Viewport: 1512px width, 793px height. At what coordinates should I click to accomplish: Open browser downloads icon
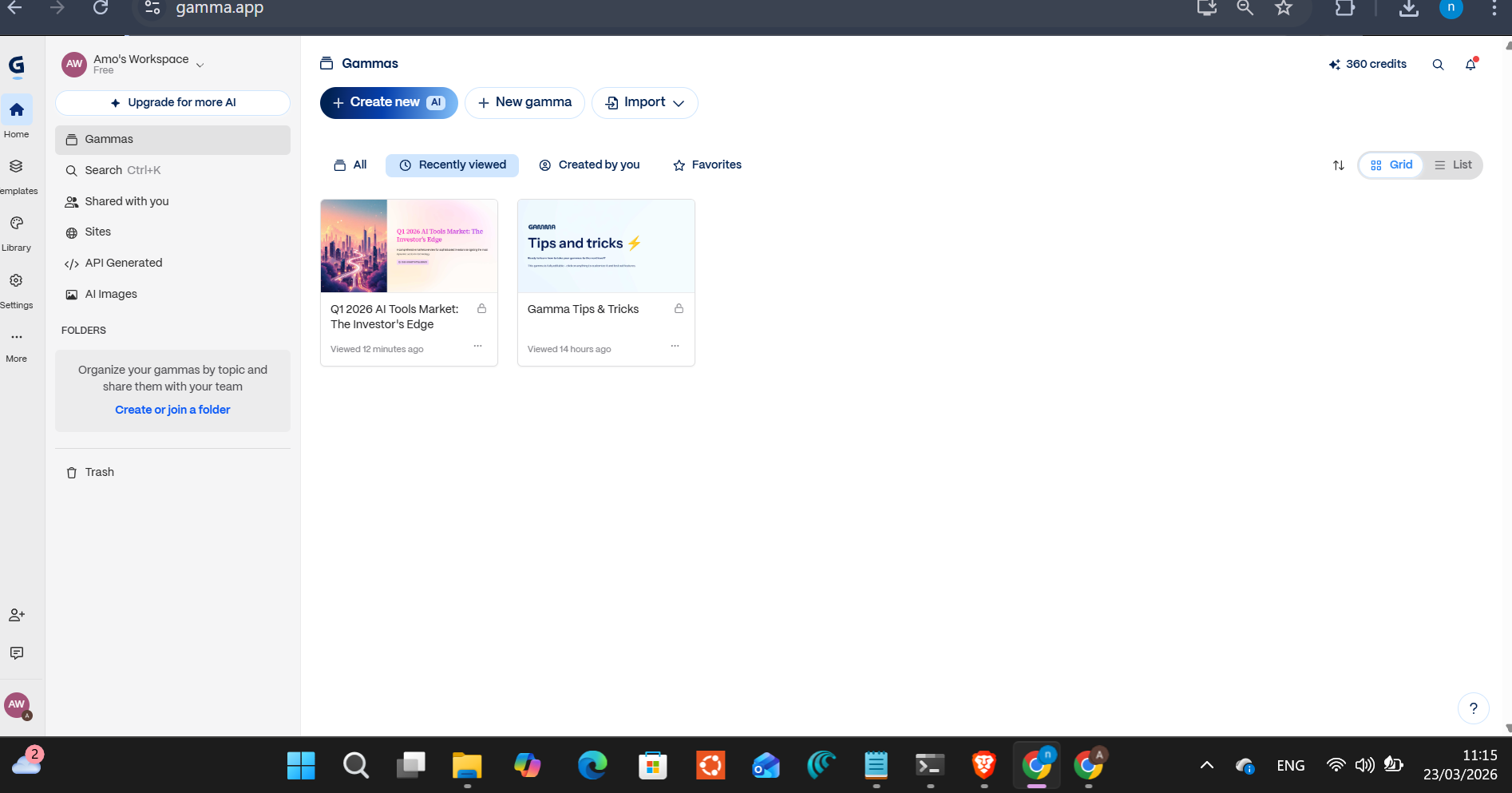coord(1409,8)
